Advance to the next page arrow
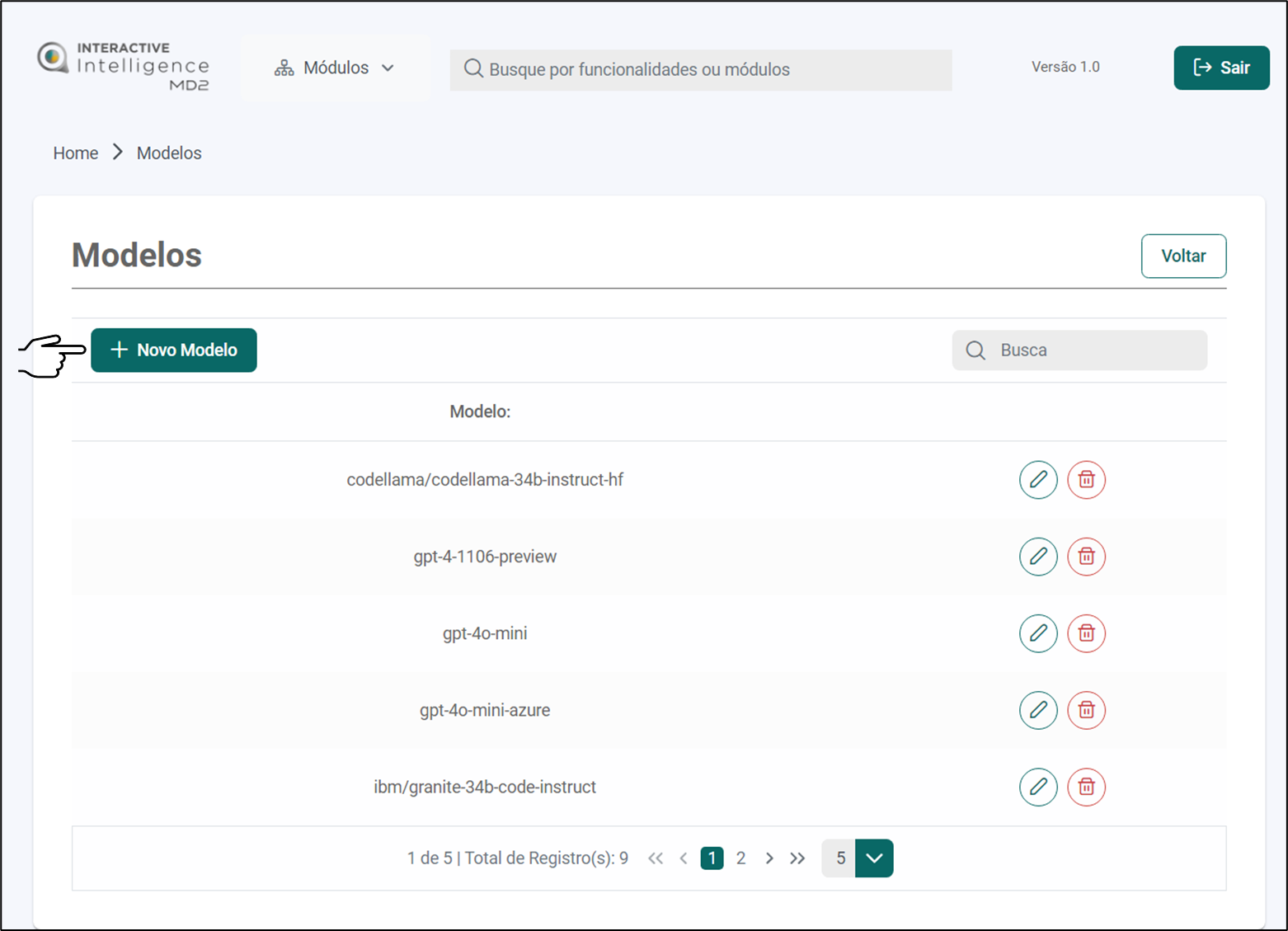Image resolution: width=1288 pixels, height=931 pixels. tap(769, 858)
